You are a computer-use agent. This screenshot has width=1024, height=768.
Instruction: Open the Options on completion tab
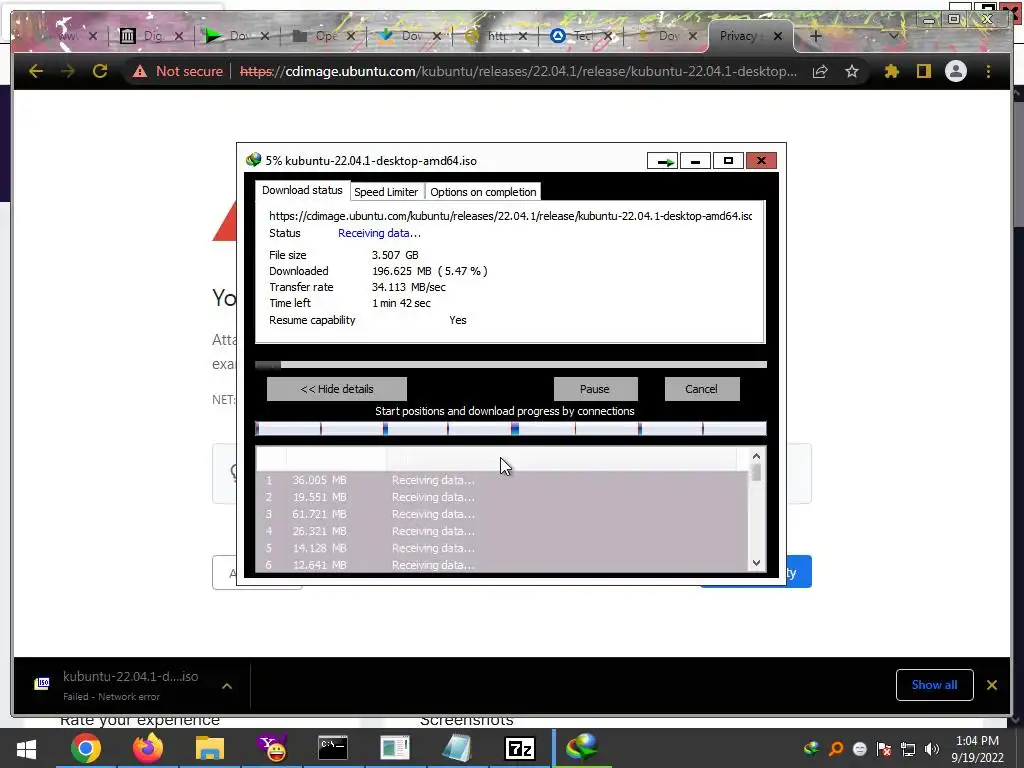click(483, 192)
